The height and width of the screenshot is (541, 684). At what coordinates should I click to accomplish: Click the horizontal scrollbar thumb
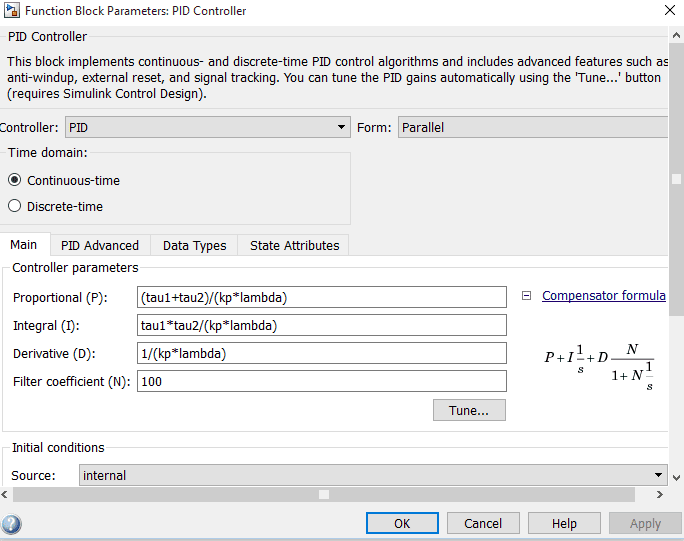coord(323,495)
